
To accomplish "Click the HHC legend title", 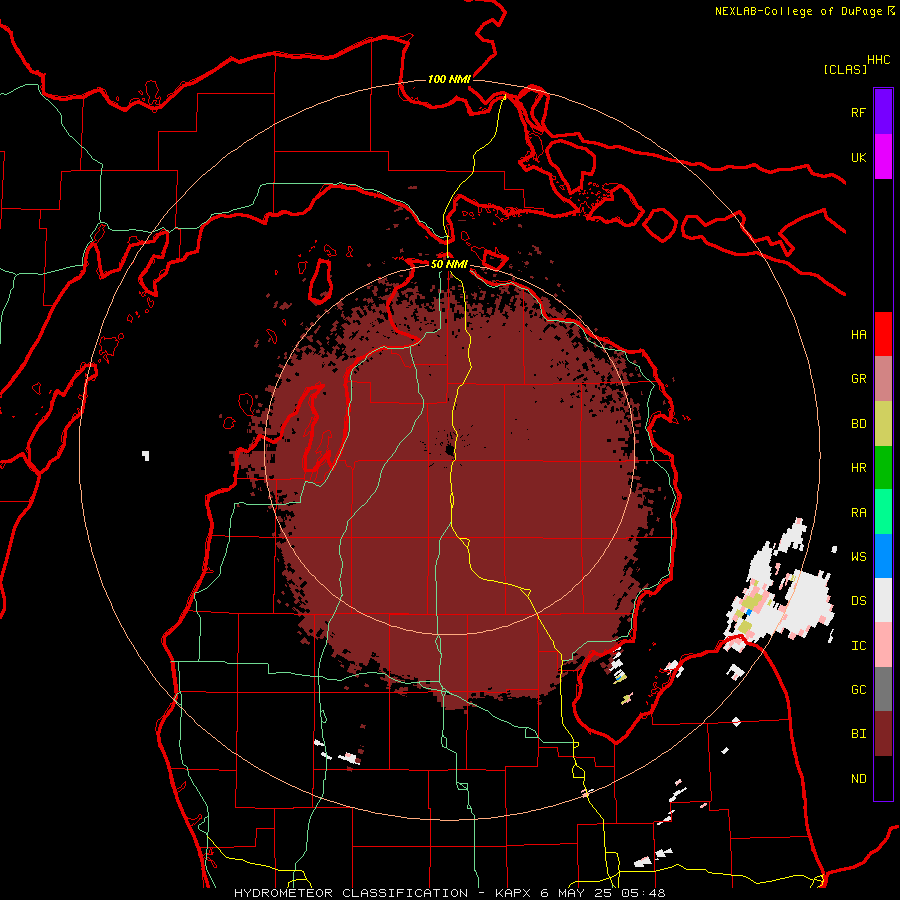I will point(879,60).
